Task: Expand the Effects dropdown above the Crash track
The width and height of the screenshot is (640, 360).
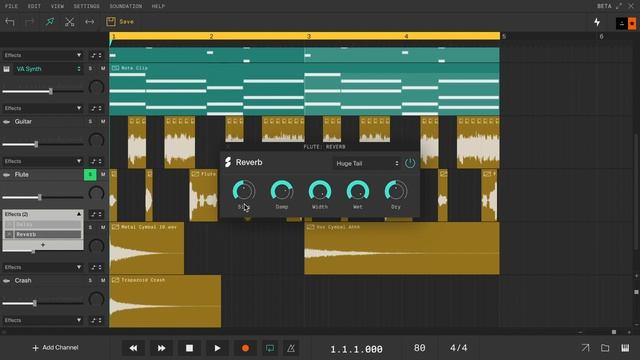Action: pos(42,267)
